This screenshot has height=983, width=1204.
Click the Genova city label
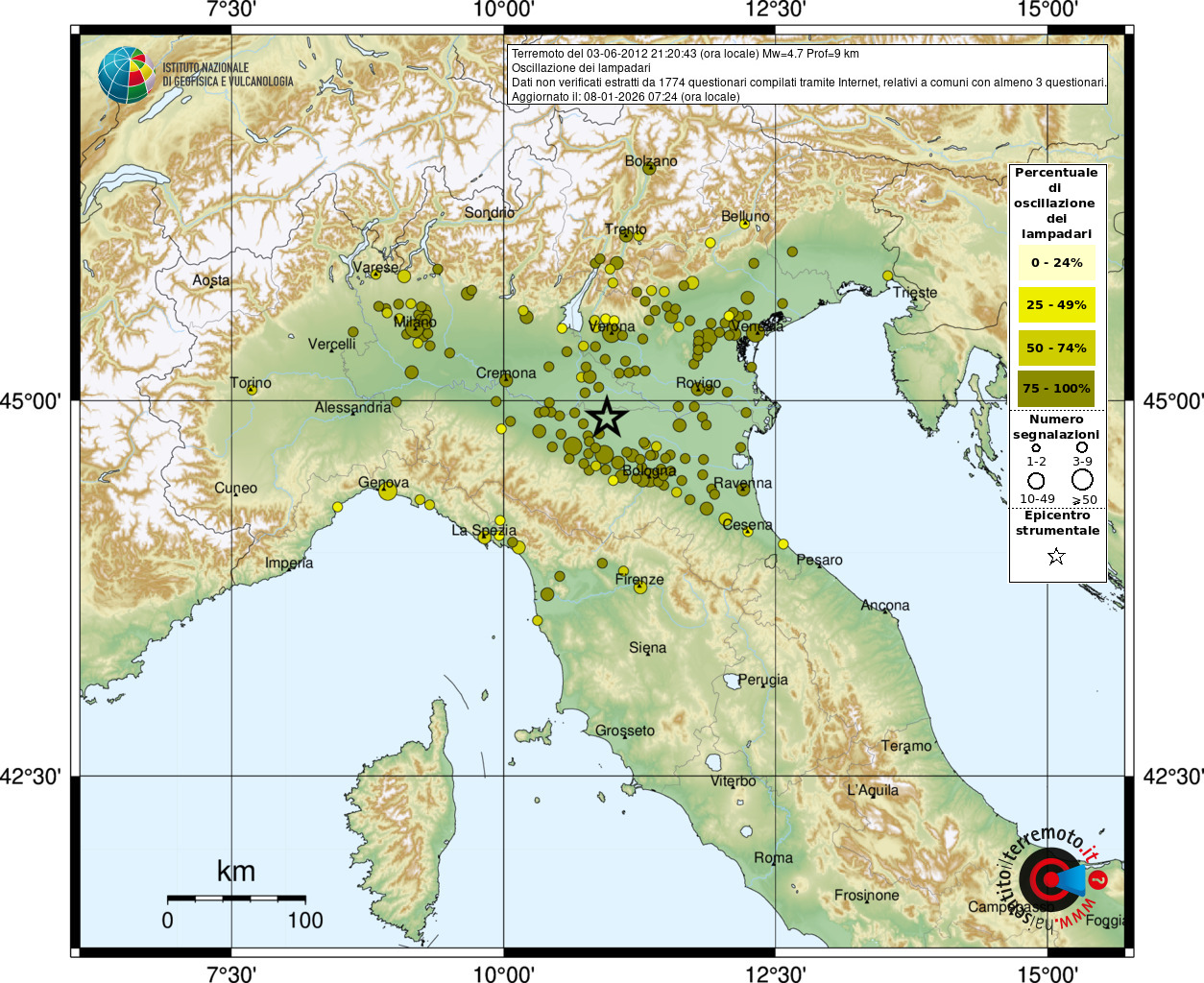383,482
